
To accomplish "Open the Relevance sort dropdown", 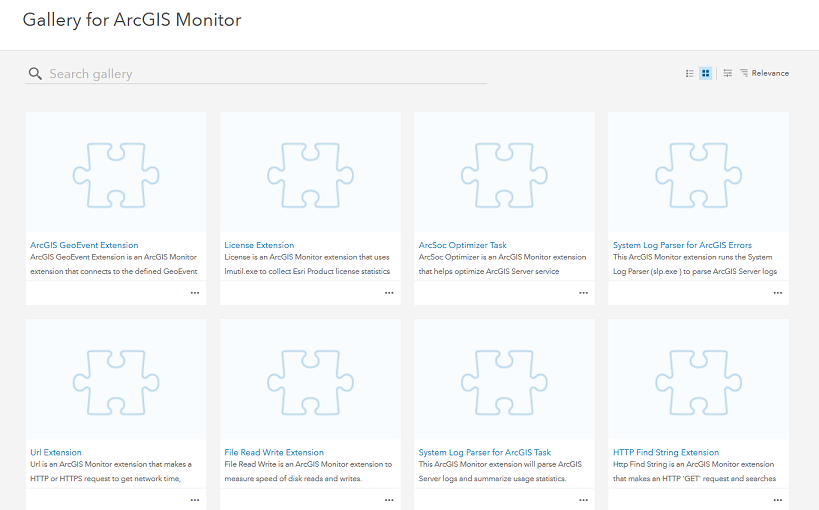I will [764, 73].
